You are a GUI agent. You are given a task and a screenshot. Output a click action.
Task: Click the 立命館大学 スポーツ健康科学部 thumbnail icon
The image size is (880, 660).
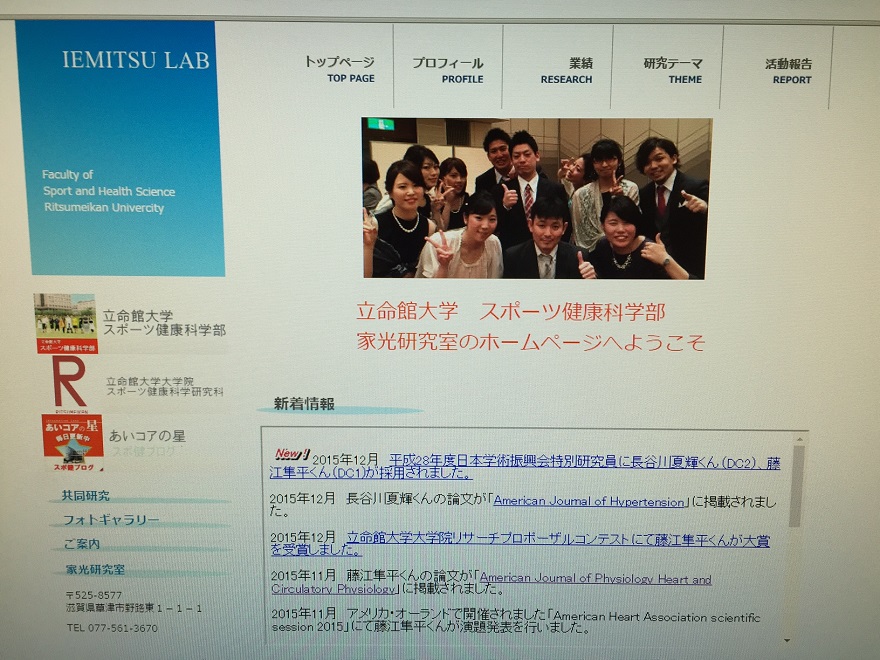coord(66,323)
